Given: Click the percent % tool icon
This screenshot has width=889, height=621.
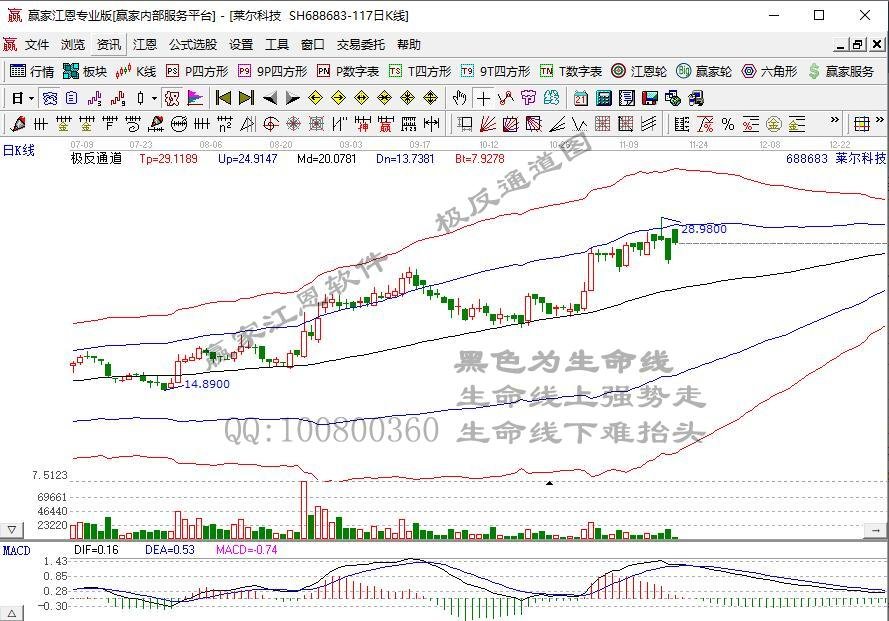Looking at the screenshot, I should tap(728, 124).
